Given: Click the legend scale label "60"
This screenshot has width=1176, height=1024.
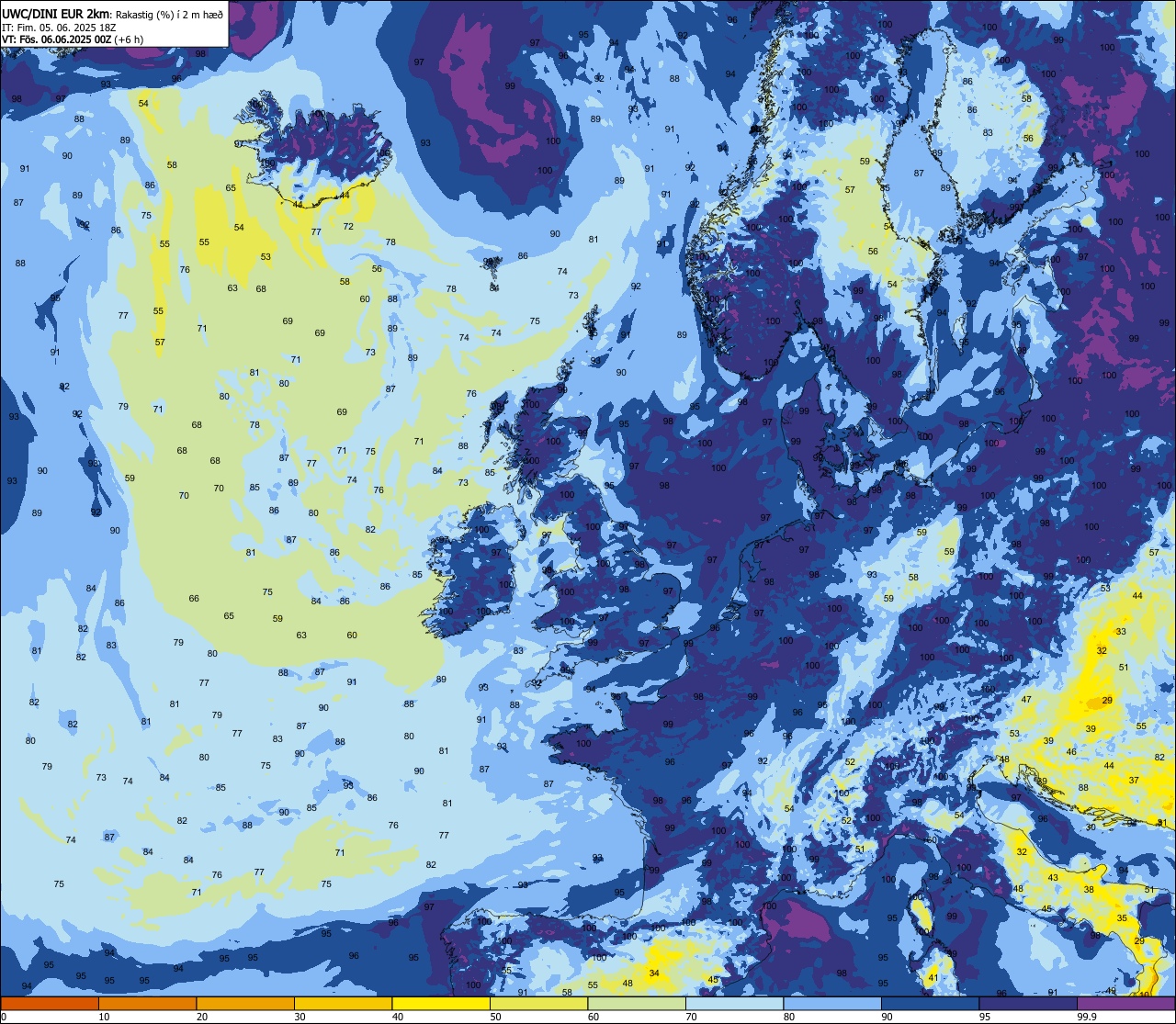Looking at the screenshot, I should pyautogui.click(x=594, y=1017).
